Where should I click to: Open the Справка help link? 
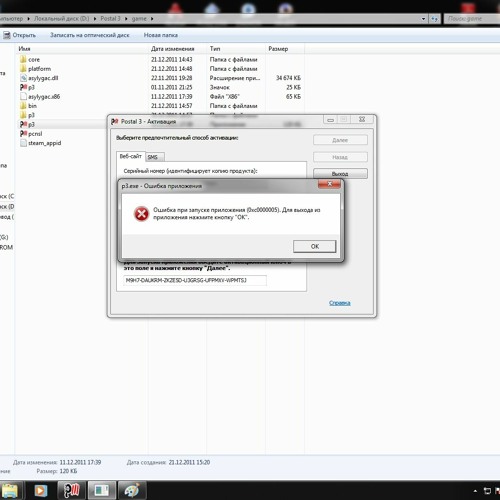340,303
